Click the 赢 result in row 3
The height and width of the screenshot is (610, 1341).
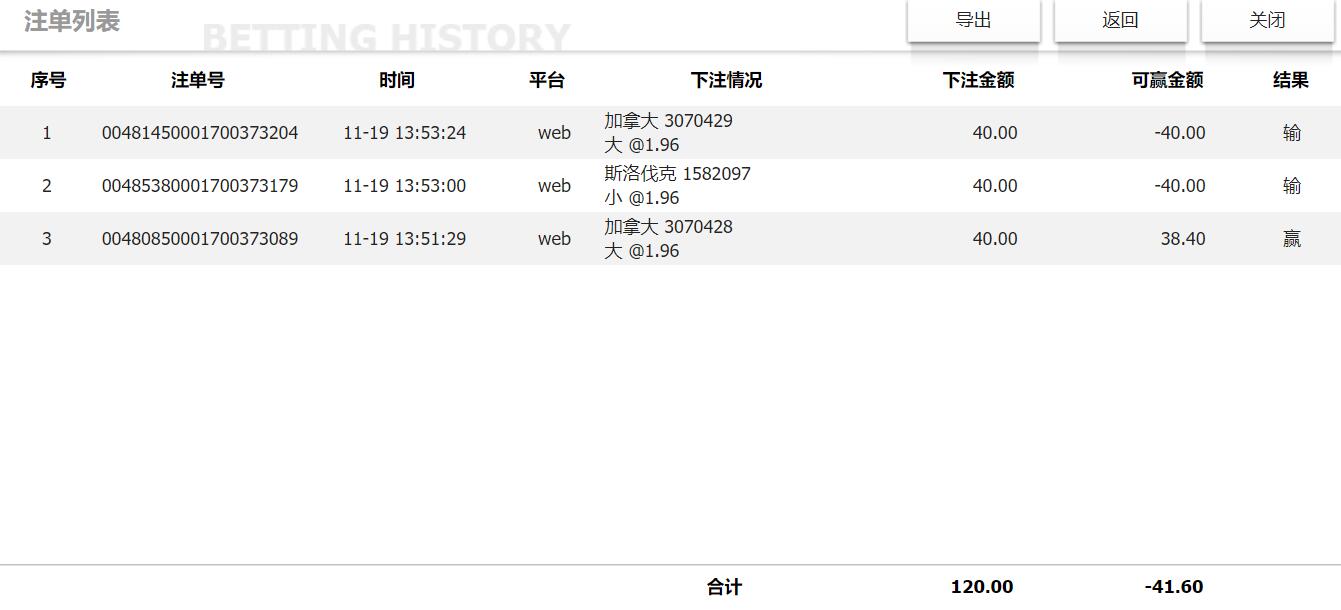[x=1292, y=239]
